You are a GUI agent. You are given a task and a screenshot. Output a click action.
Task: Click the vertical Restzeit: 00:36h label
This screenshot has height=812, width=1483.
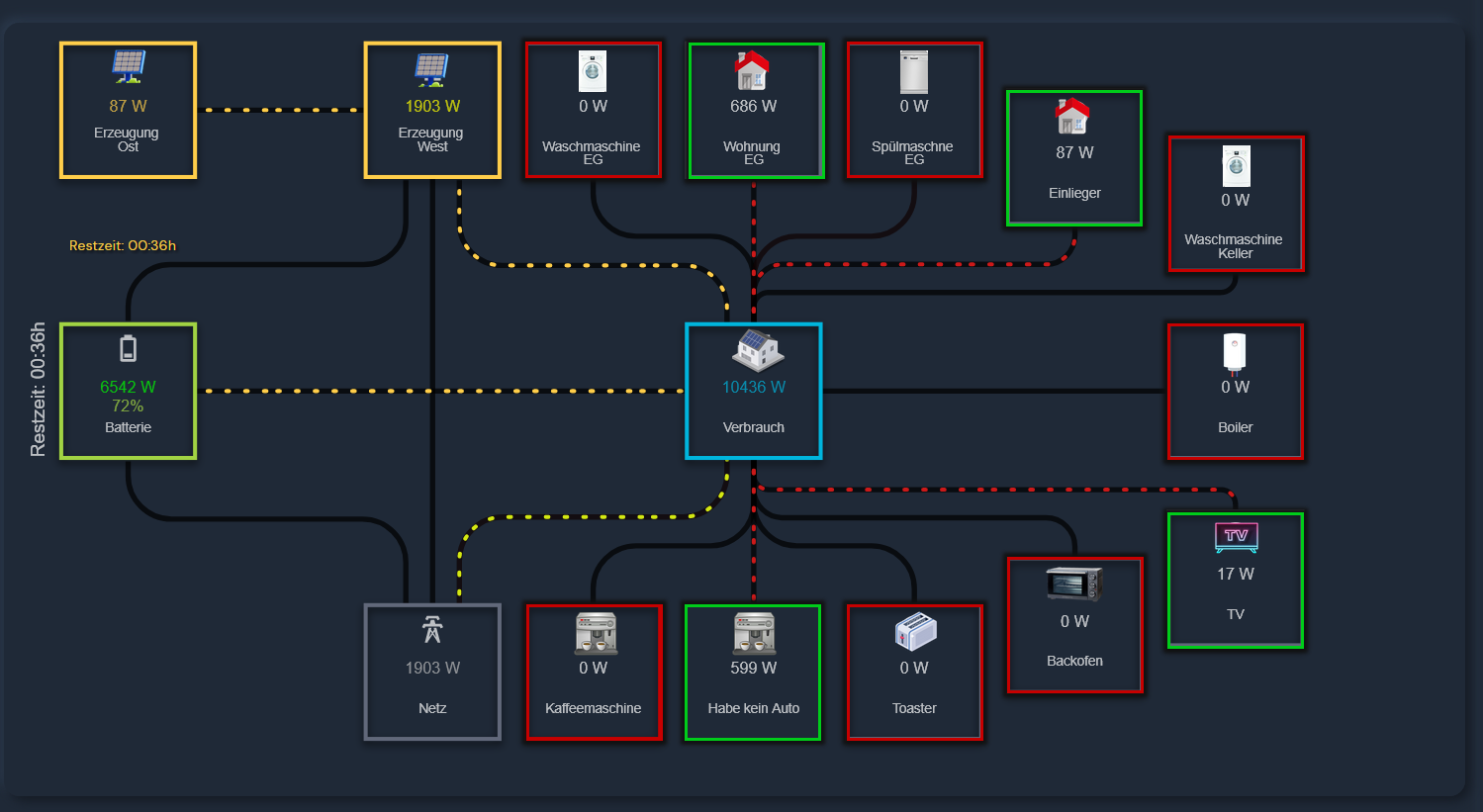(x=38, y=390)
